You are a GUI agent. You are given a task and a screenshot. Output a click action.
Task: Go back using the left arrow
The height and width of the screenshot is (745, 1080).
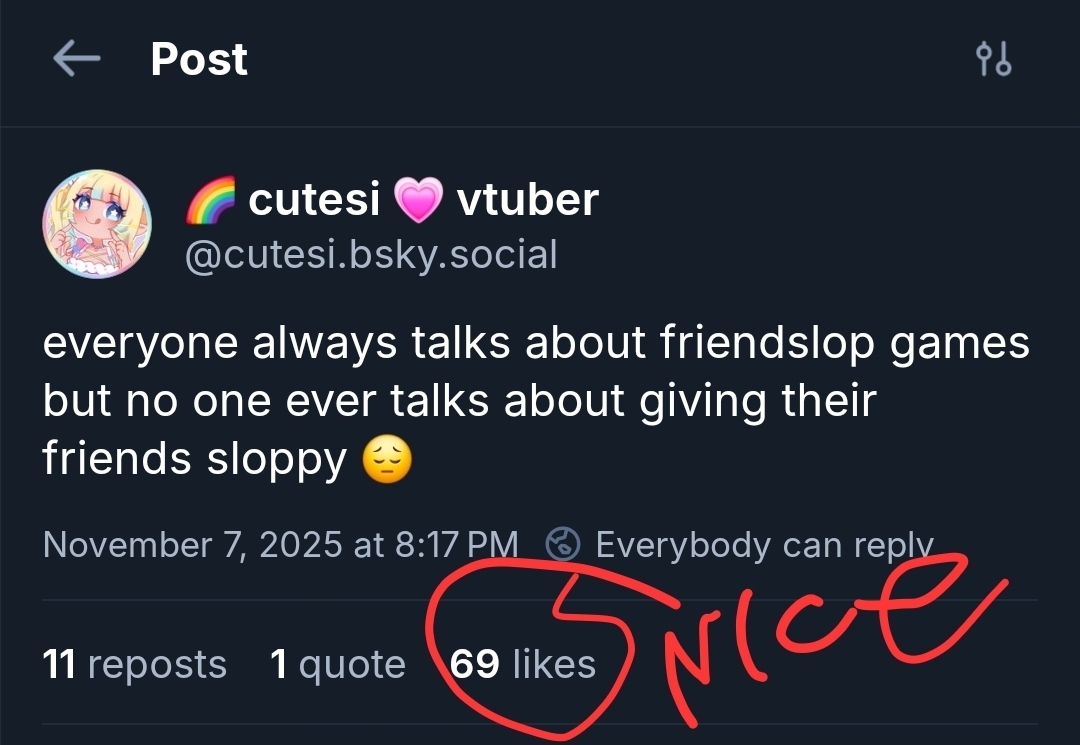(x=77, y=60)
